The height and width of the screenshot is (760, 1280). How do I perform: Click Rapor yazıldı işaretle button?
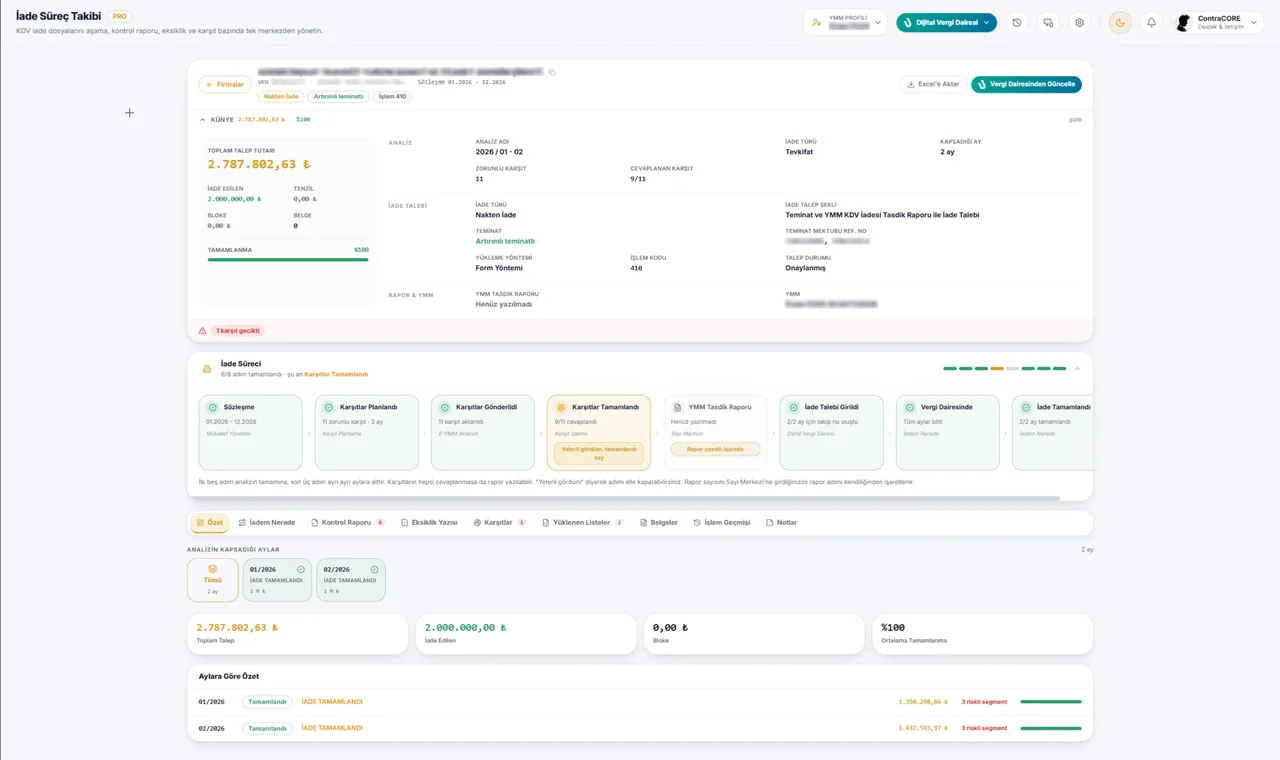coord(715,450)
